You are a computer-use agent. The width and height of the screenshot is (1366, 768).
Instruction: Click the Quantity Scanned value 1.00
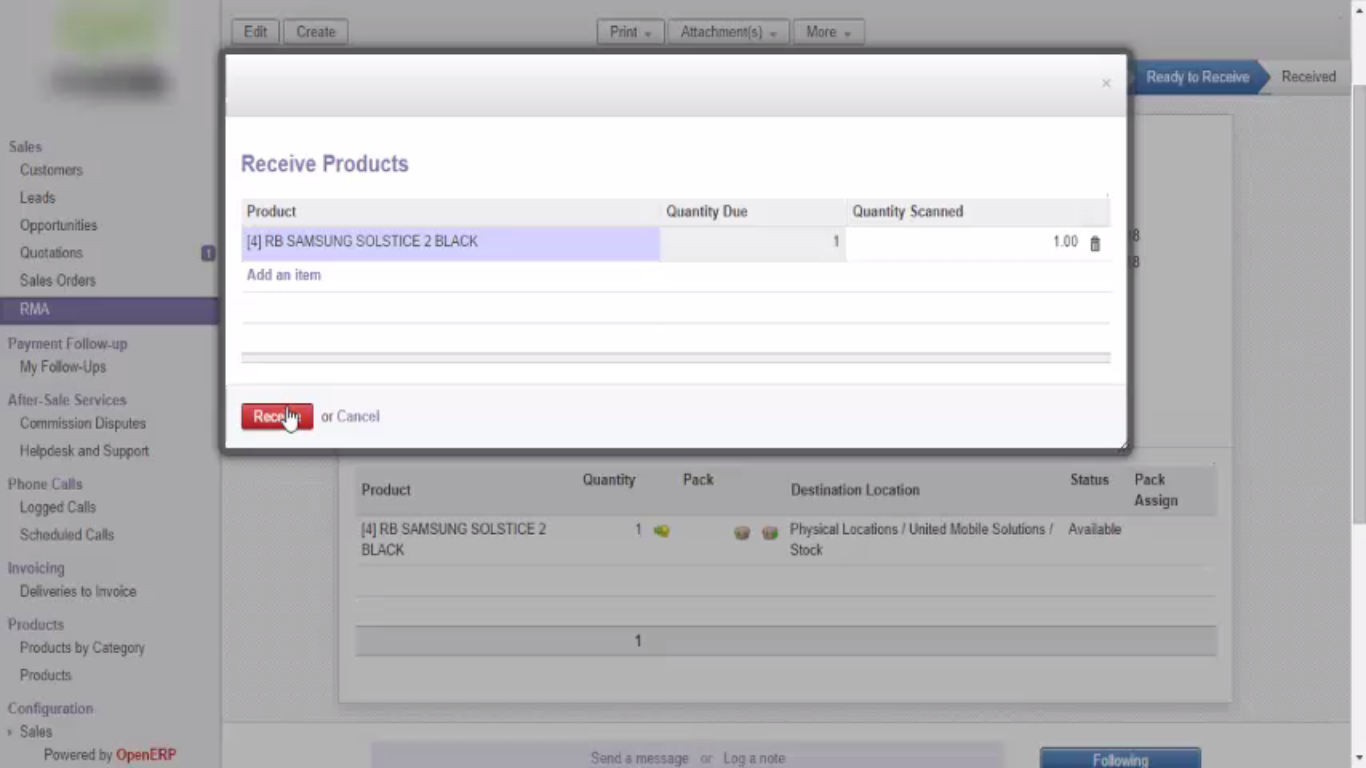click(x=1065, y=242)
